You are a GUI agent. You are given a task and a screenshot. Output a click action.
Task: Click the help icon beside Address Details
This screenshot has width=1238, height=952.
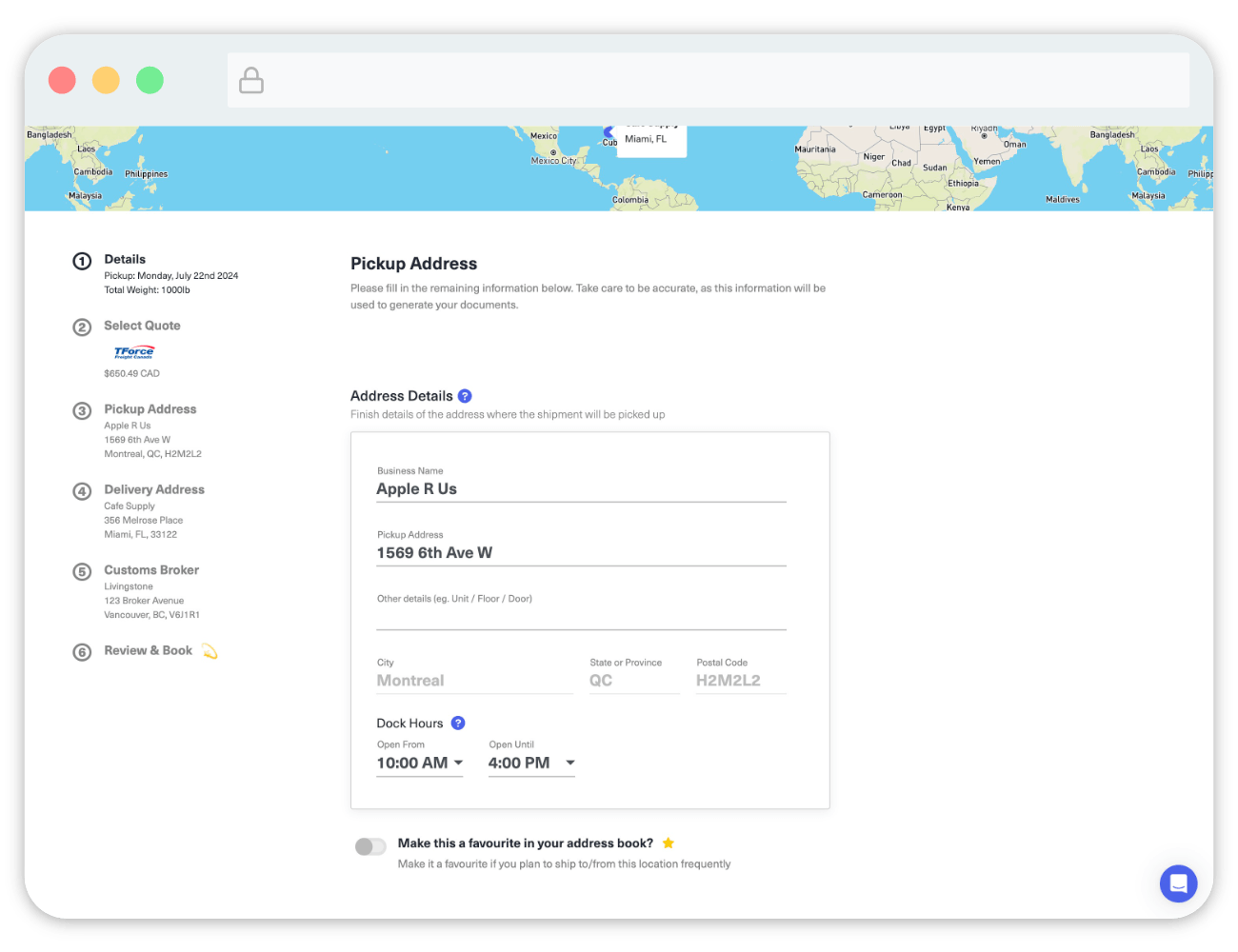pos(465,396)
